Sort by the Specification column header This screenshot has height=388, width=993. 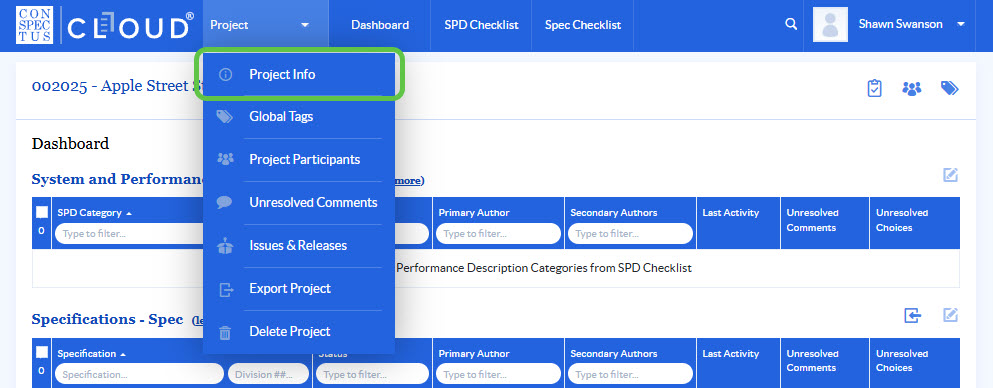point(91,354)
